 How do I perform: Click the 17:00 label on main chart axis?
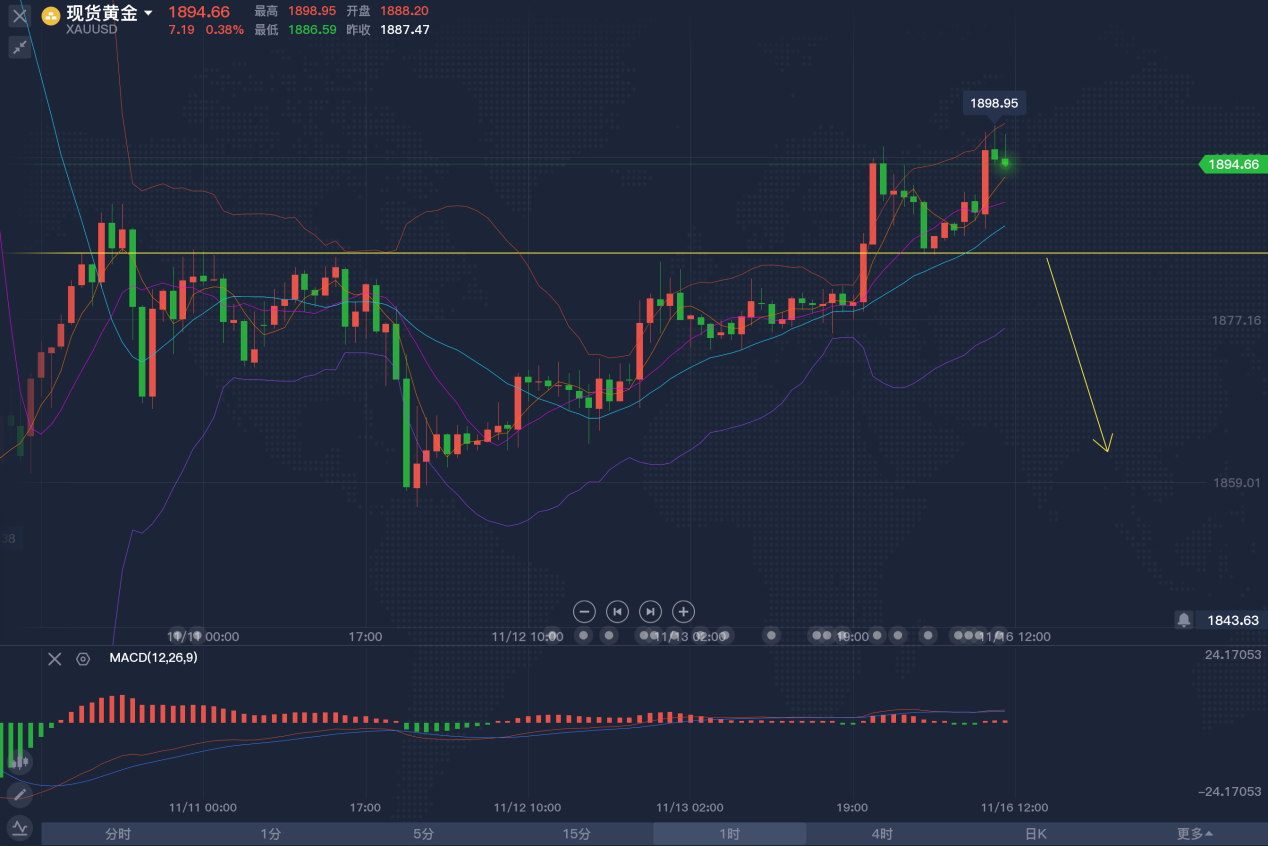tap(365, 636)
